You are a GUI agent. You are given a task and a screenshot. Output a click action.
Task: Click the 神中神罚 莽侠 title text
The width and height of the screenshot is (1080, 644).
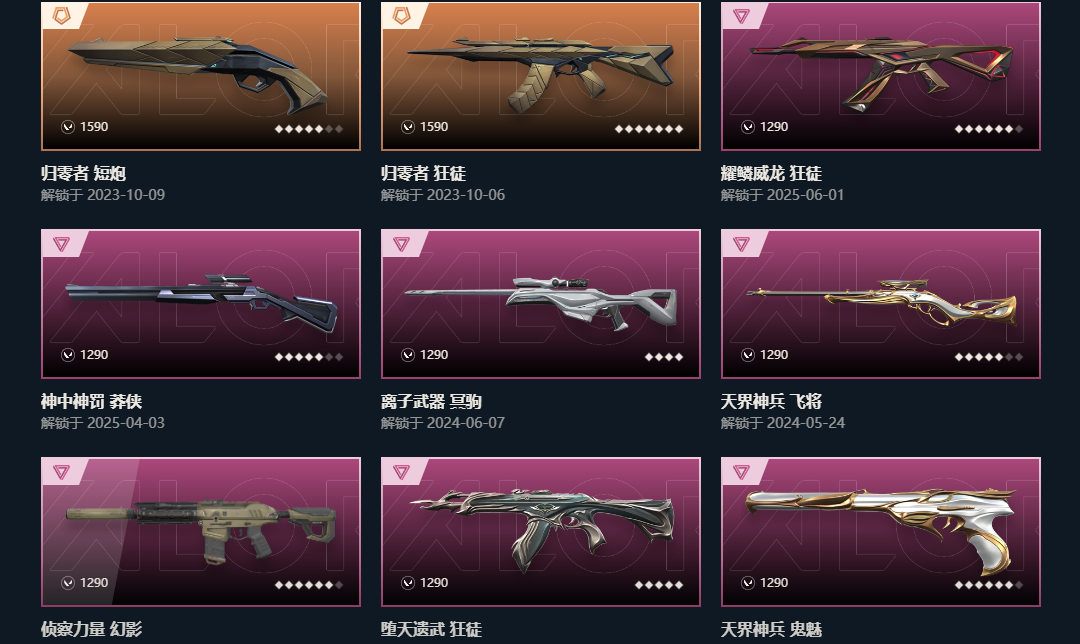(x=91, y=402)
